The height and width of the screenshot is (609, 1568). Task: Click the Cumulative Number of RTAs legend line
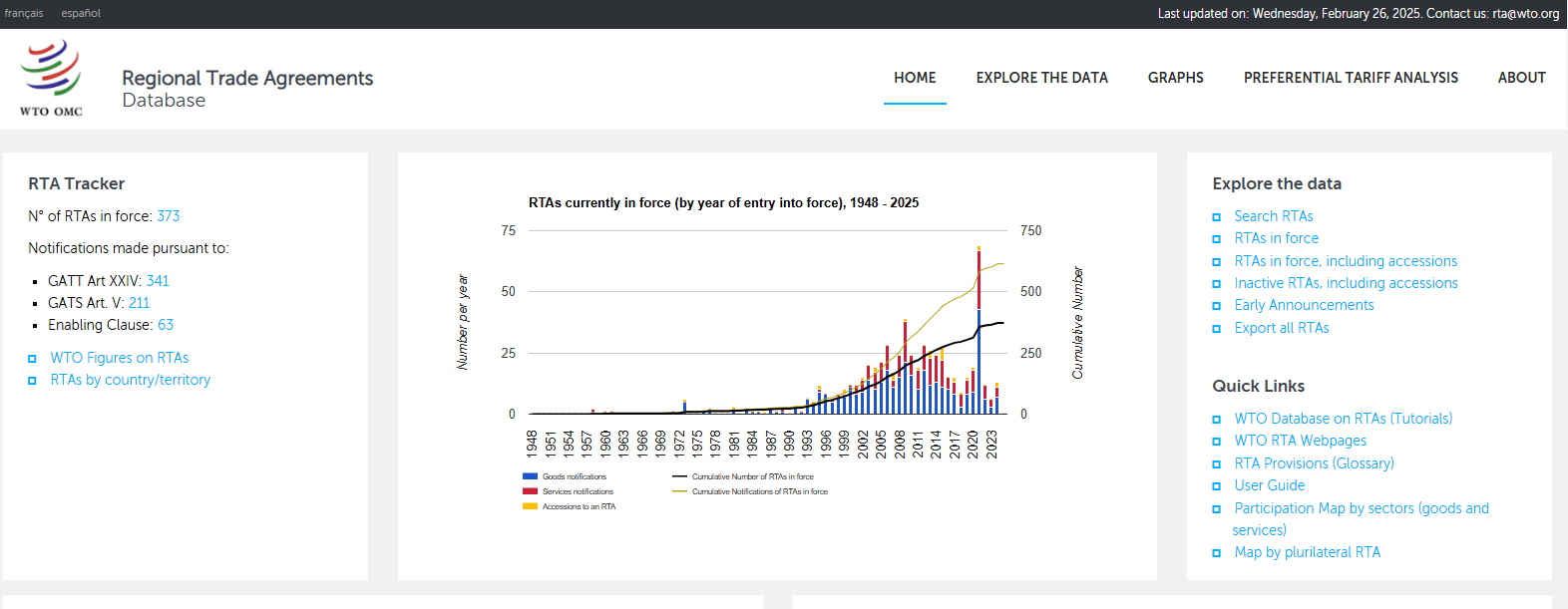coord(679,476)
